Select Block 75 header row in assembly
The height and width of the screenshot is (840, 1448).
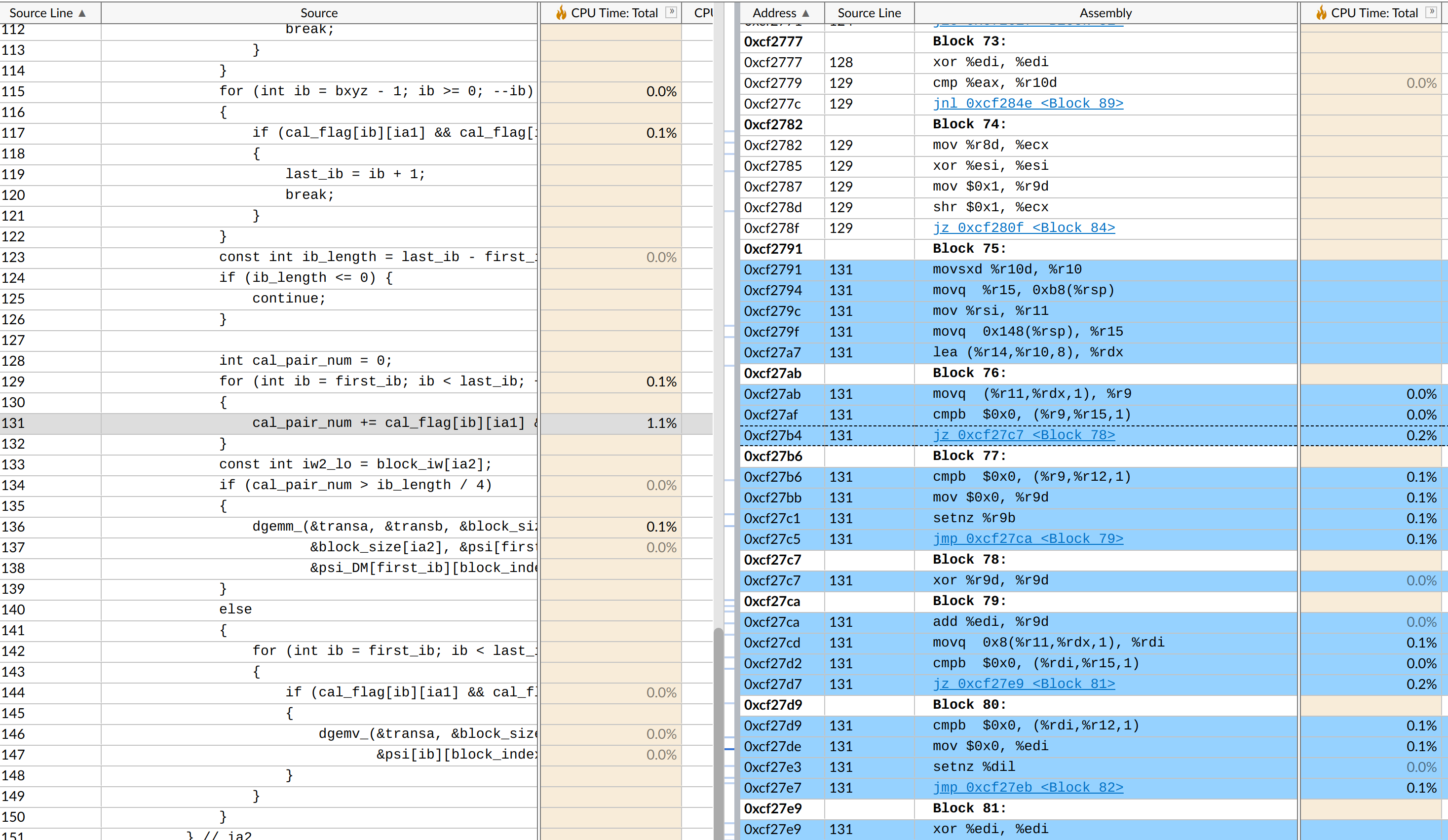[x=969, y=249]
